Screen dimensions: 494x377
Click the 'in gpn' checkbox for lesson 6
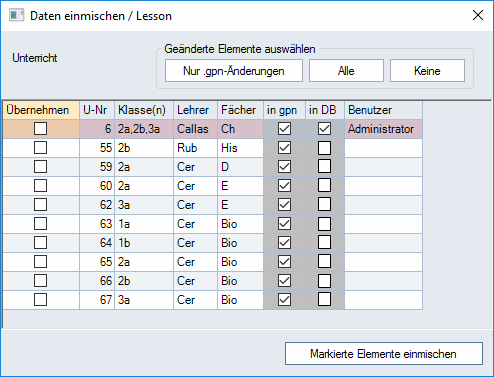(x=284, y=129)
